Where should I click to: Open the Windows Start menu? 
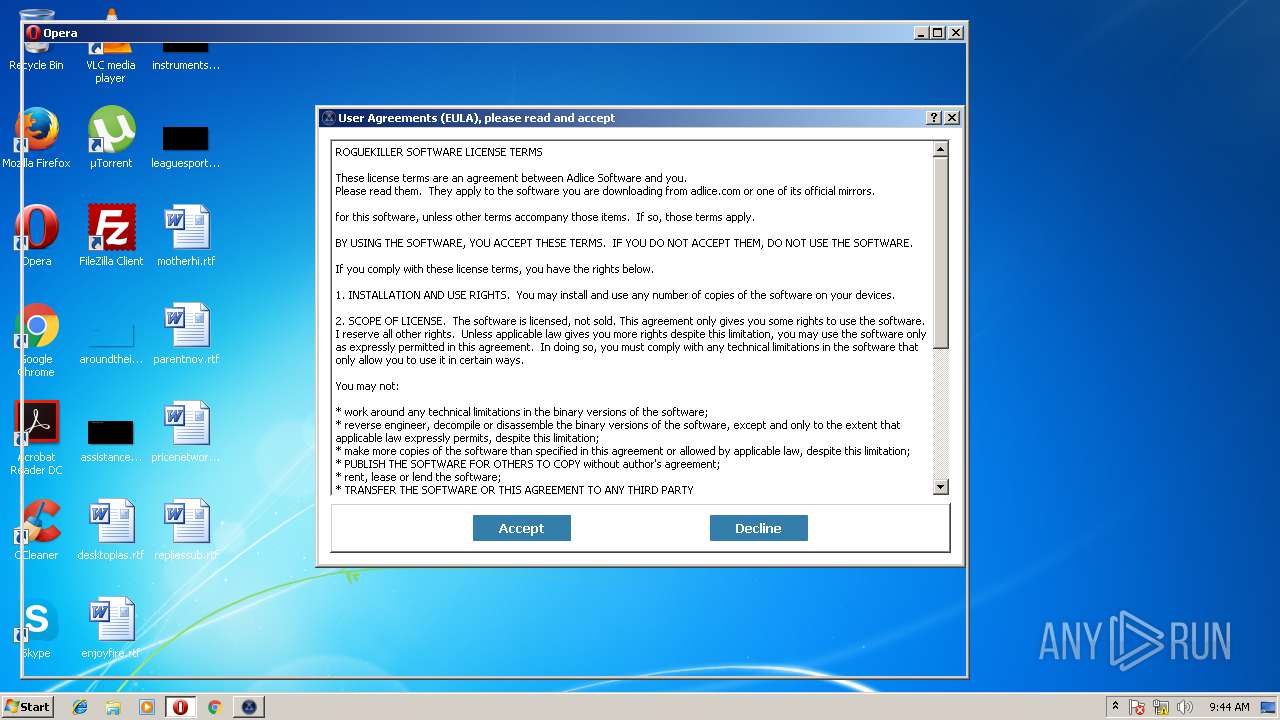pos(27,707)
